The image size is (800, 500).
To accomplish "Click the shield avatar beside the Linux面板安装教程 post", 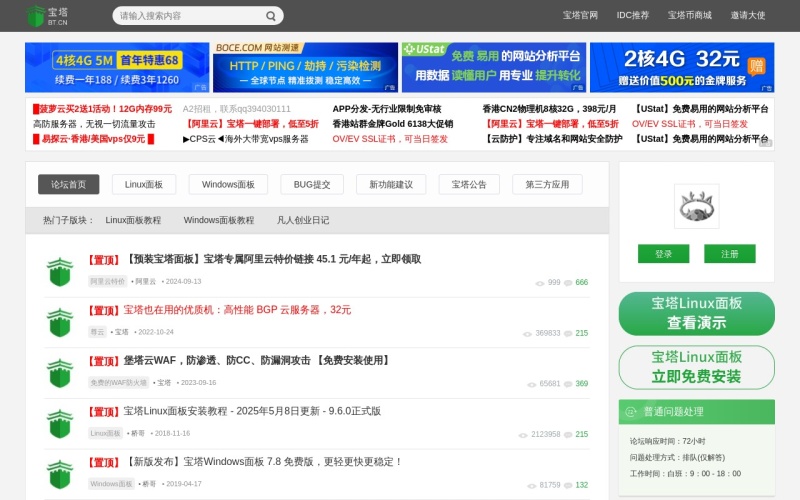I will pyautogui.click(x=60, y=423).
